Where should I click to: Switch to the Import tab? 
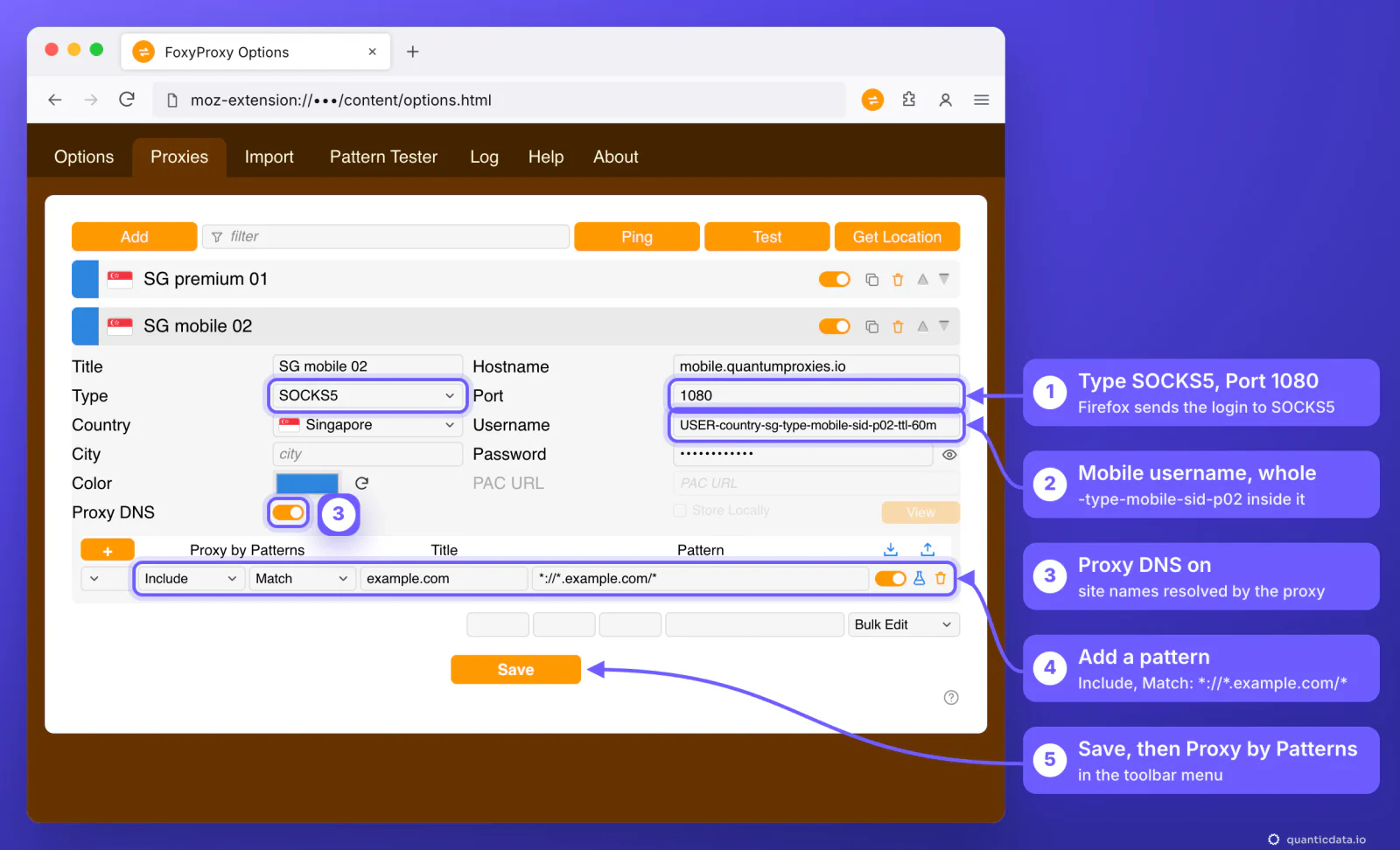click(x=269, y=157)
